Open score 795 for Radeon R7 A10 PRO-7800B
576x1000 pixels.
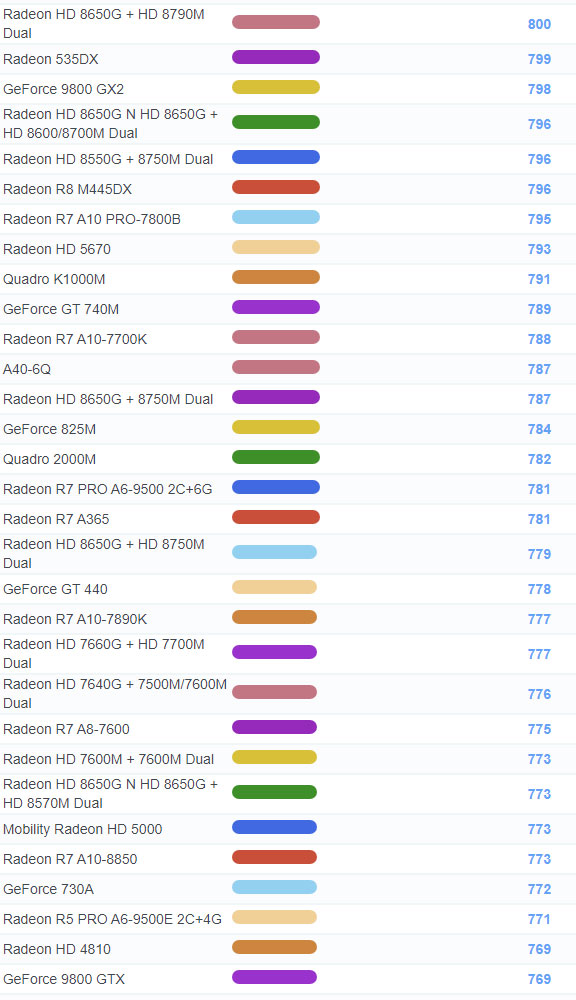(539, 219)
